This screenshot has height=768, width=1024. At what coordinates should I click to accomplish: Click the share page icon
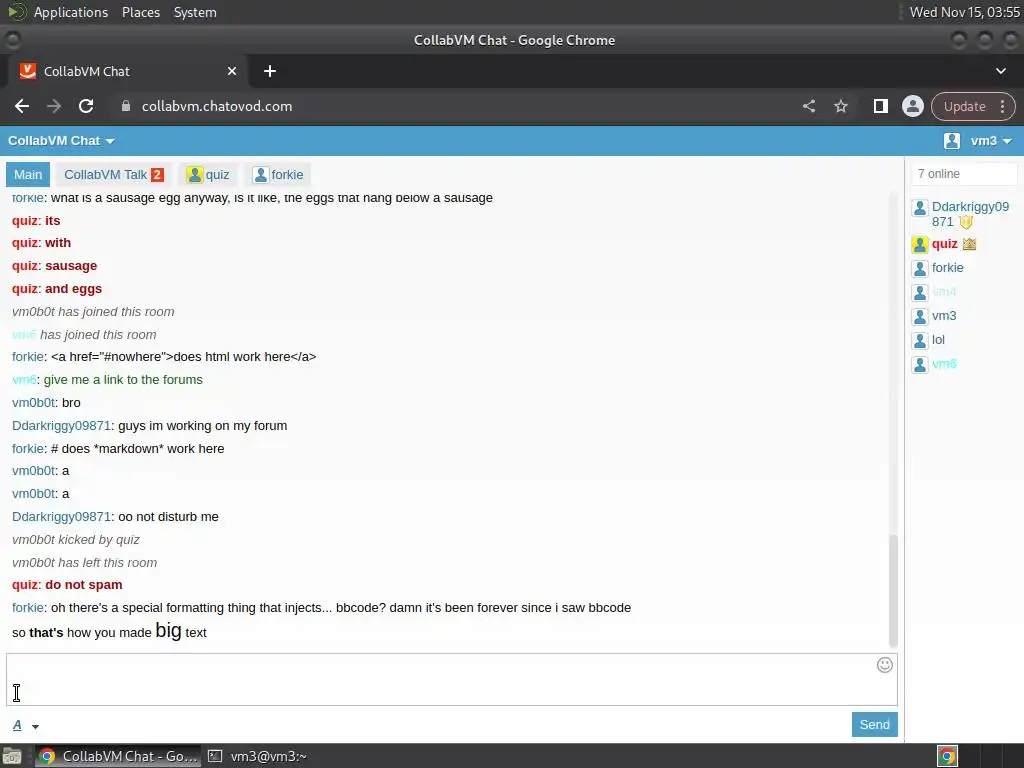tap(809, 106)
